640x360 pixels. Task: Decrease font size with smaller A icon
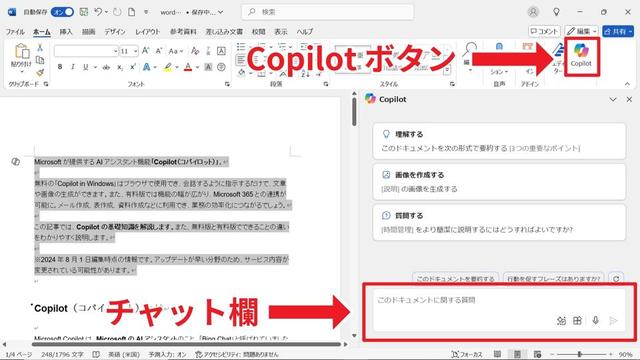tap(159, 51)
